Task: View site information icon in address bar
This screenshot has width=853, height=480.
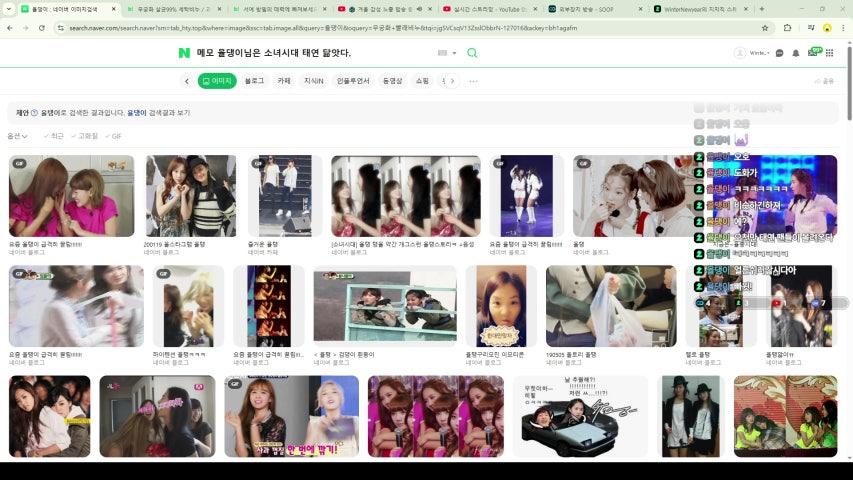Action: pyautogui.click(x=60, y=28)
